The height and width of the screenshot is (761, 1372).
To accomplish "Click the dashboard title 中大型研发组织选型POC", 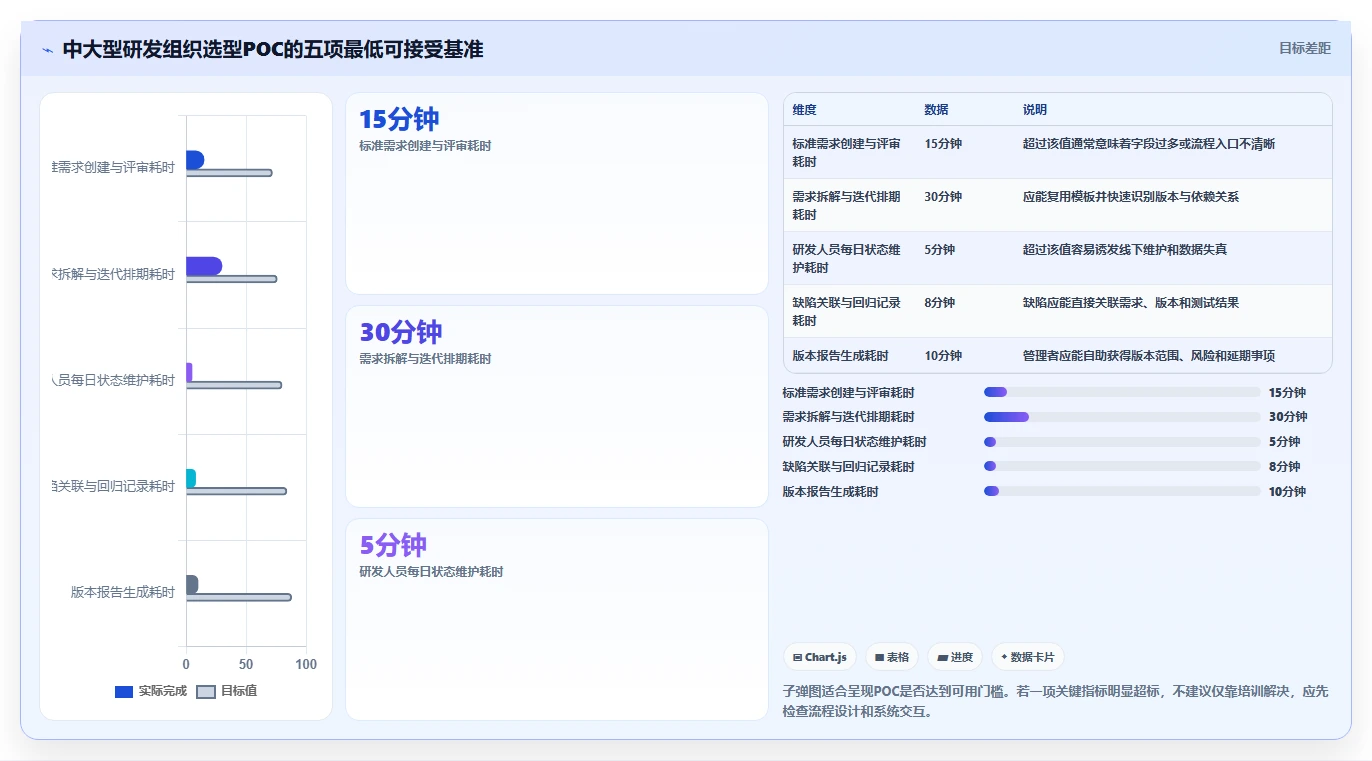I will (273, 49).
